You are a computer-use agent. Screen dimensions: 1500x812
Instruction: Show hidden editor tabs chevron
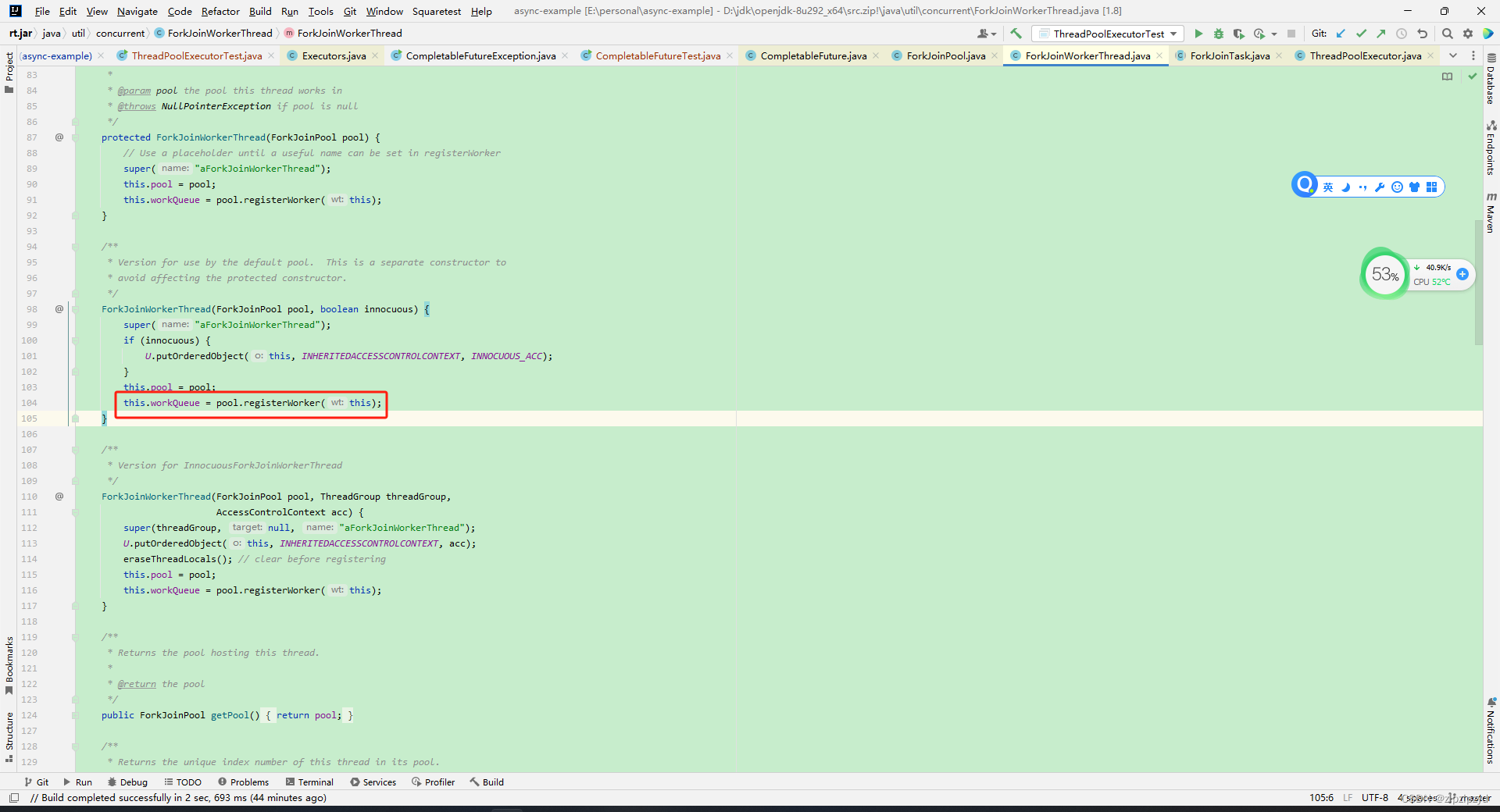1452,55
